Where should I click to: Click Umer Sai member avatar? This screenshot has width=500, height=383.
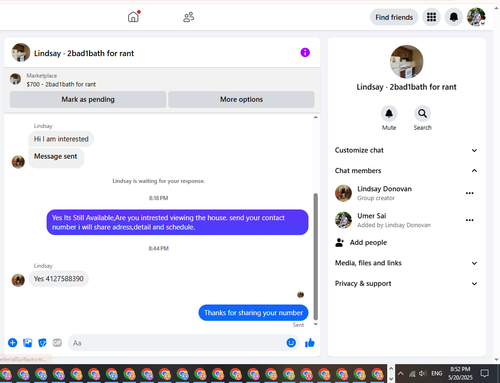[343, 220]
